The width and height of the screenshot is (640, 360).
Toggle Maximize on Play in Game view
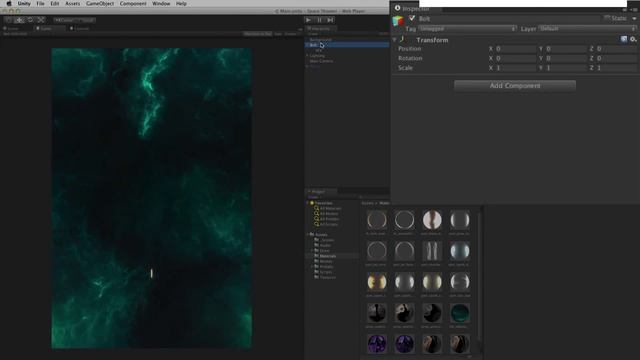[258, 34]
